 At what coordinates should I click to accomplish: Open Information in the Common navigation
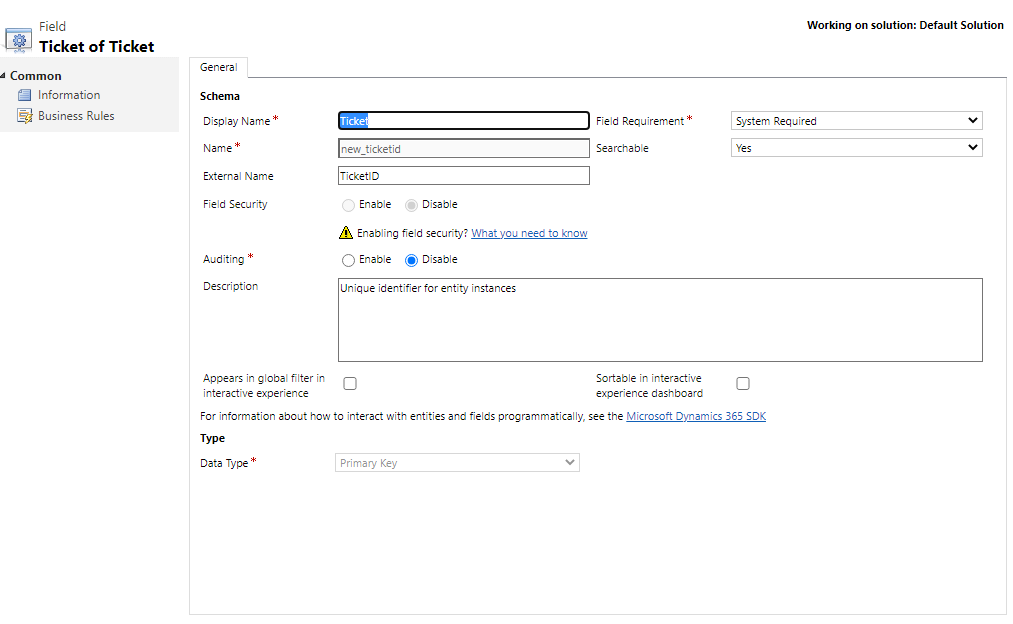pos(68,95)
